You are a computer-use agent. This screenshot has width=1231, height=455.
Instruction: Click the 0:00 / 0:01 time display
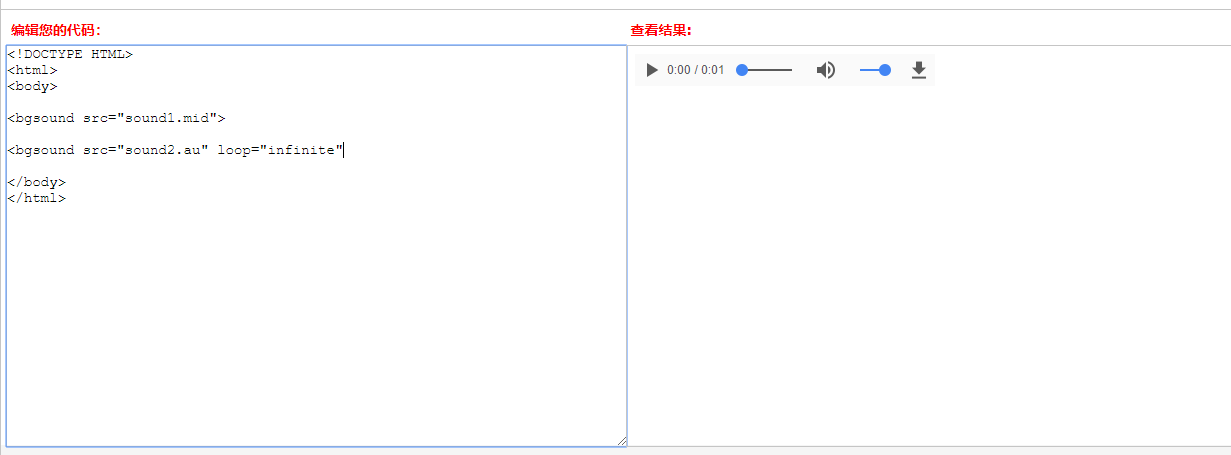(x=695, y=70)
